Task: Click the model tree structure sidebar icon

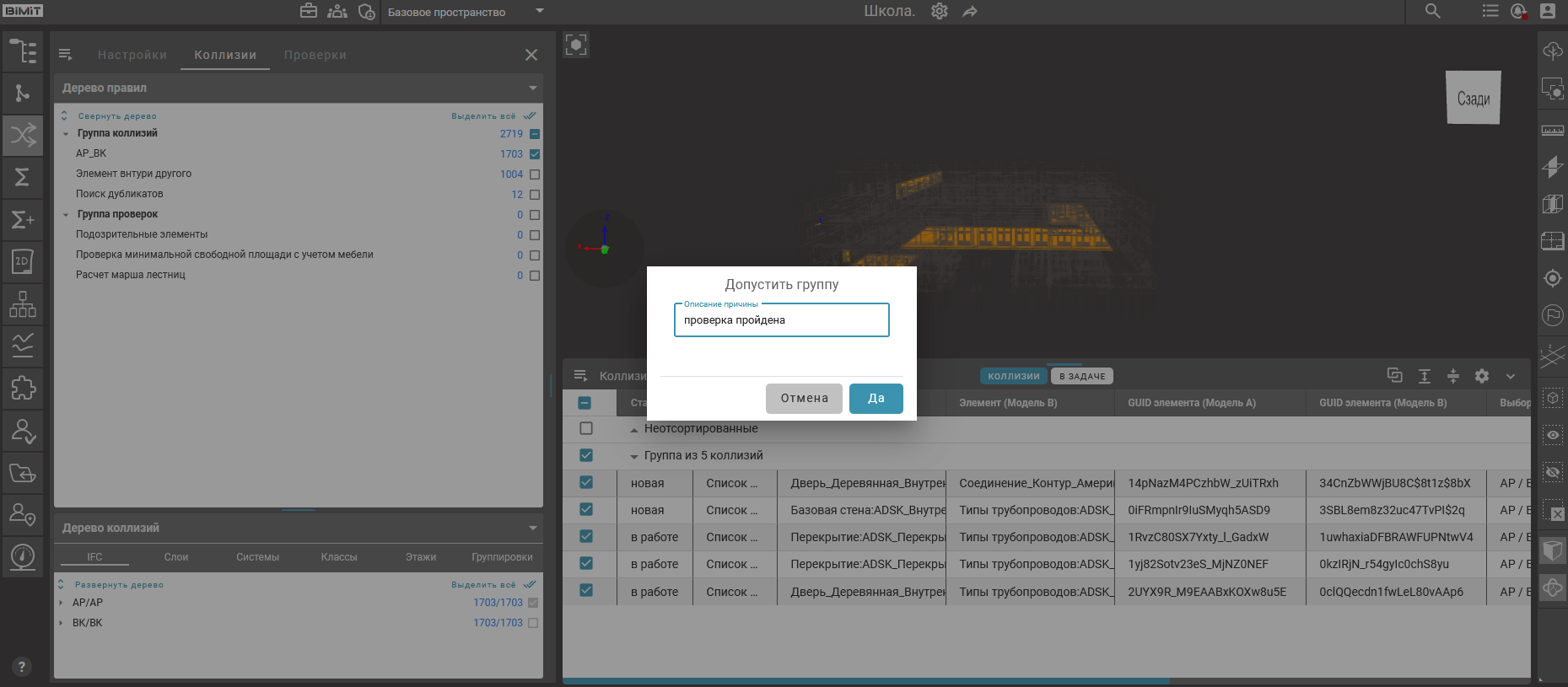Action: [x=23, y=51]
